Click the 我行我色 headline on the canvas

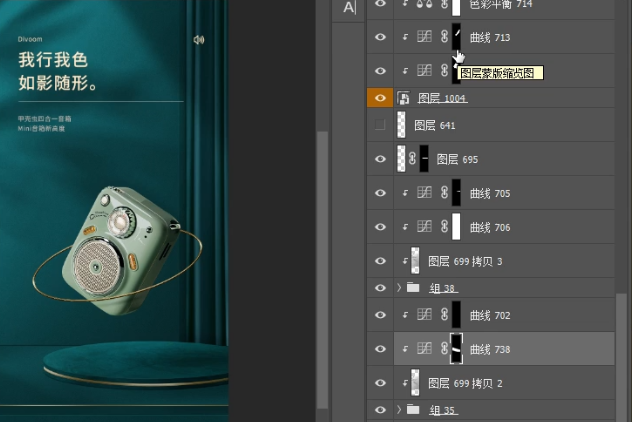click(53, 60)
